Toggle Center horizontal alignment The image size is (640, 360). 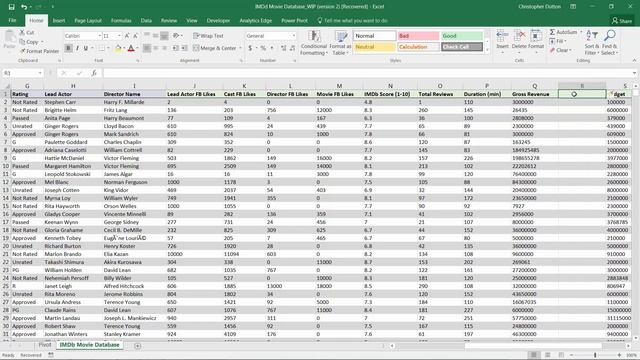pos(156,48)
